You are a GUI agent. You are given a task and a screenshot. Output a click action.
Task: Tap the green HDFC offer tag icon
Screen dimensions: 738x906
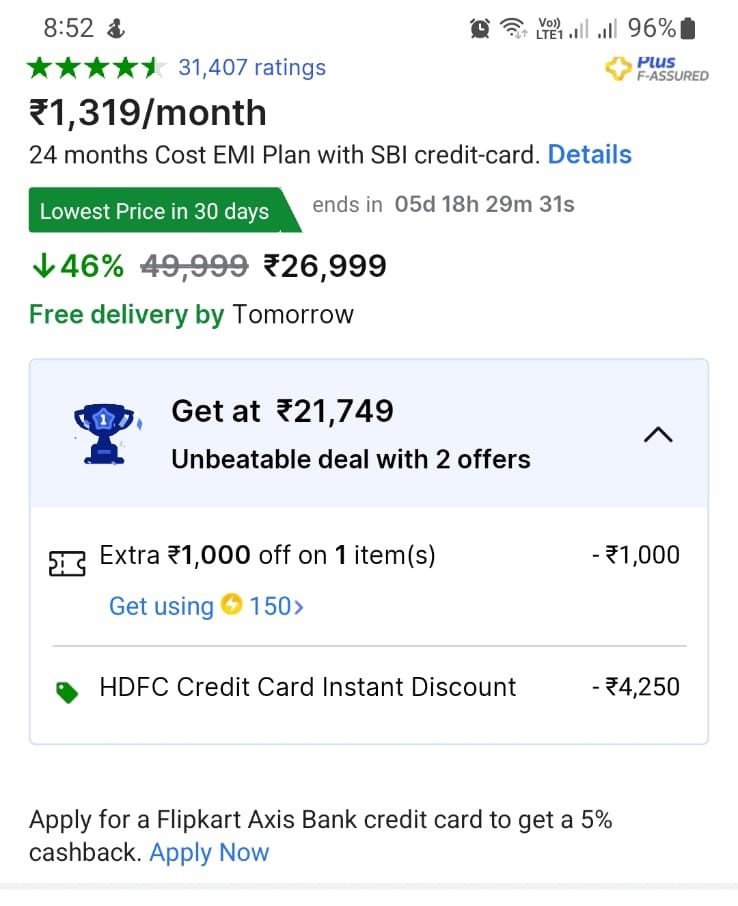click(67, 692)
